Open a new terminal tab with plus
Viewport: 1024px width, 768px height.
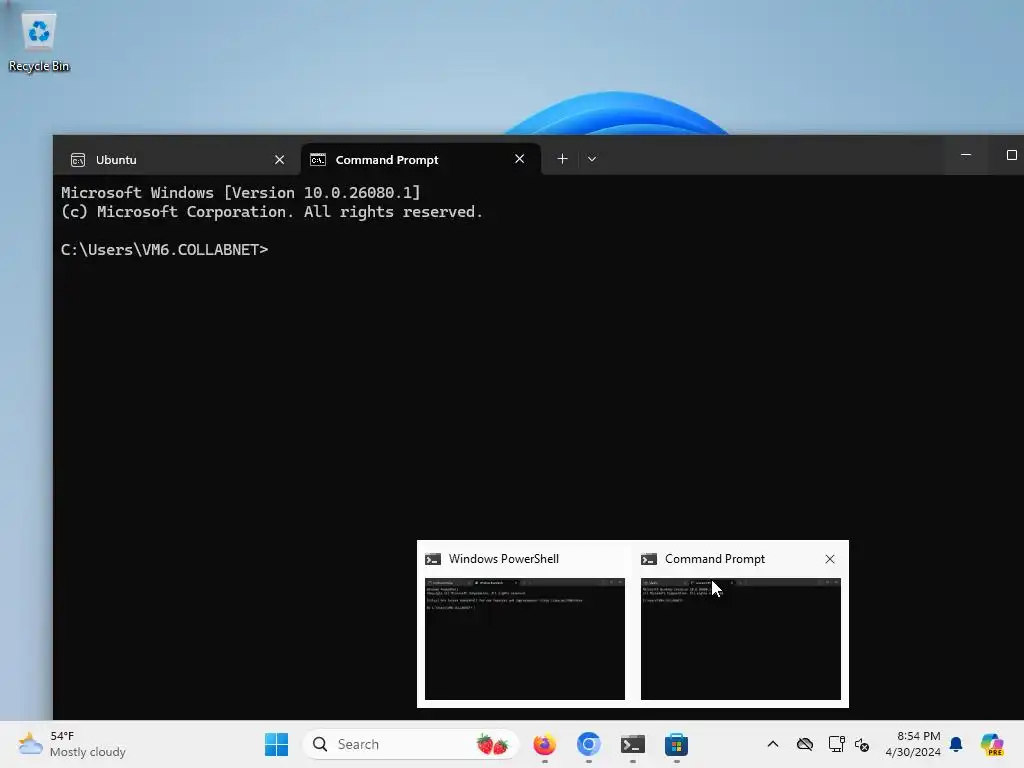[562, 159]
